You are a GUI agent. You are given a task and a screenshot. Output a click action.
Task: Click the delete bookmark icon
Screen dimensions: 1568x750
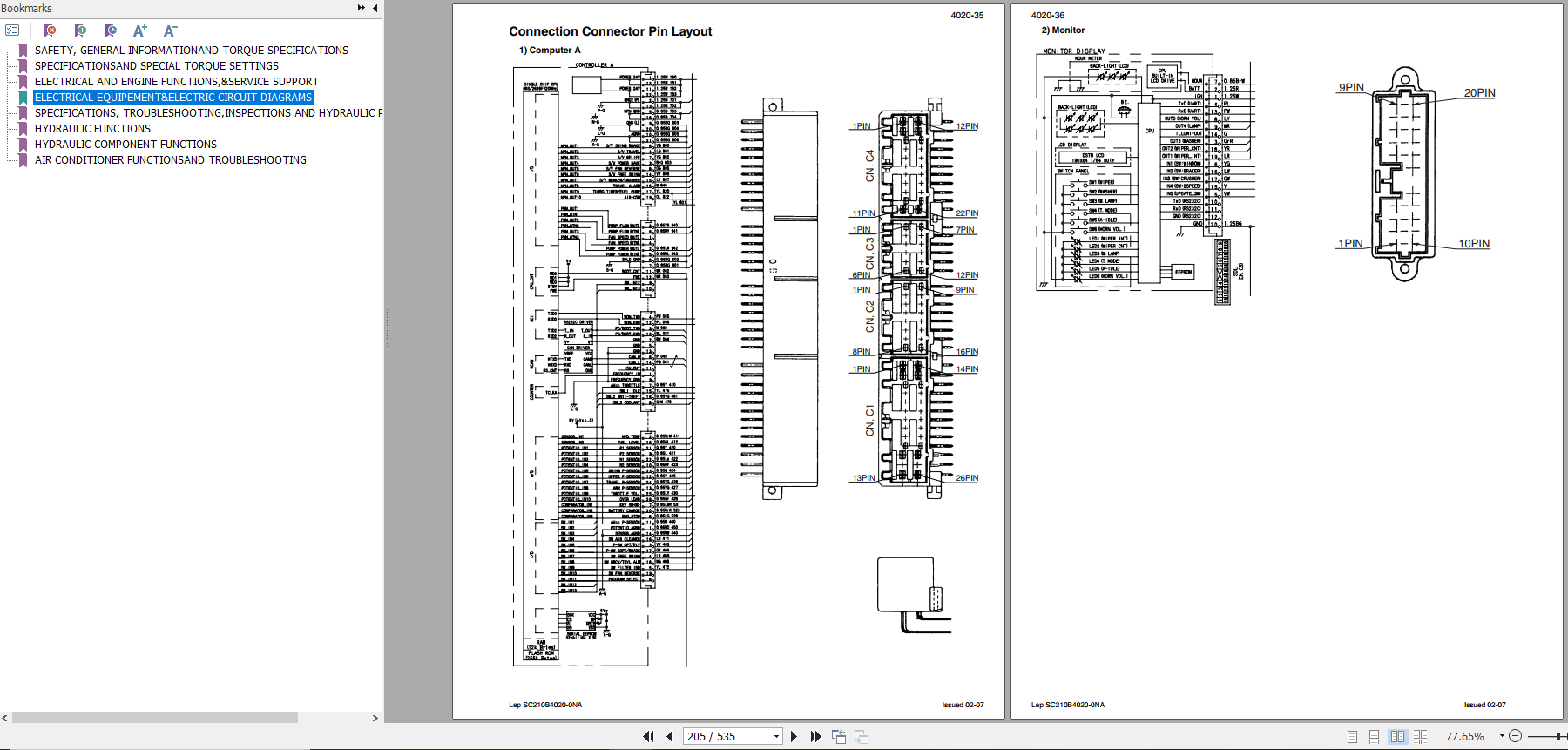(50, 30)
